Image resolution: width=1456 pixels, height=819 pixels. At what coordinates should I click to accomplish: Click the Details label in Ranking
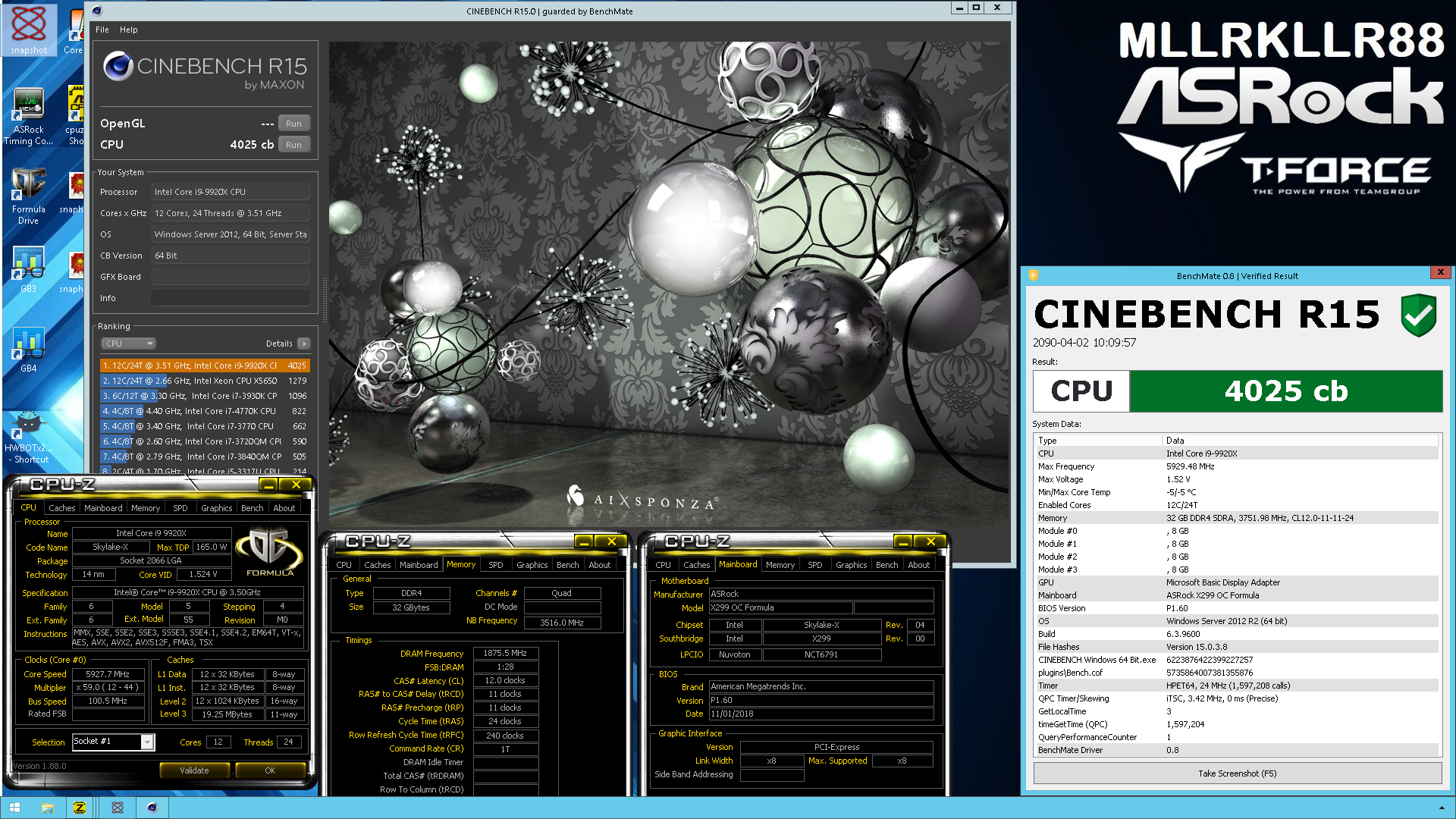[x=279, y=344]
